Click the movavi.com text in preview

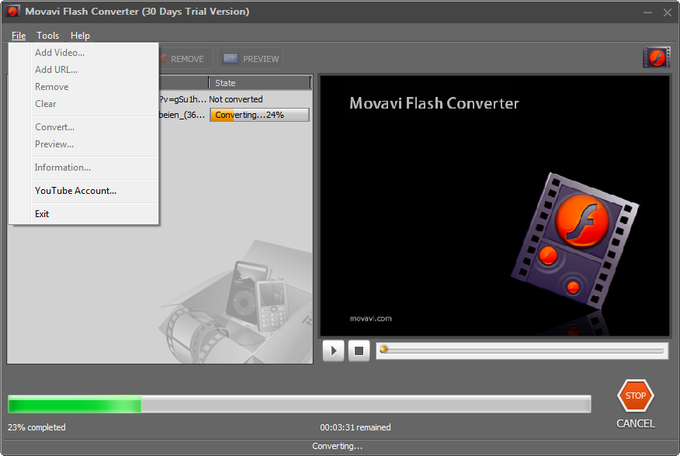[x=370, y=318]
